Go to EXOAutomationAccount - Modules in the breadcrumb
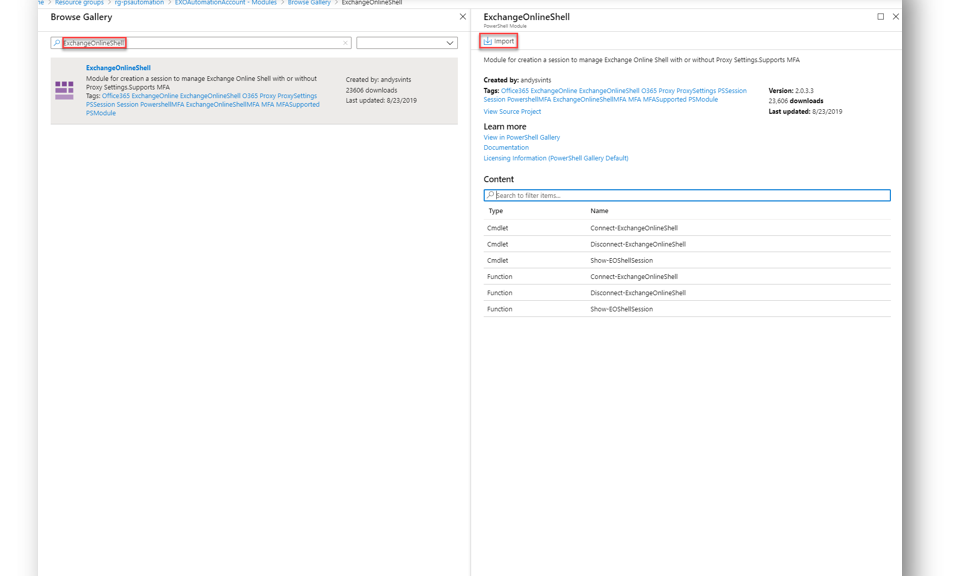Image resolution: width=956 pixels, height=576 pixels. pos(226,3)
